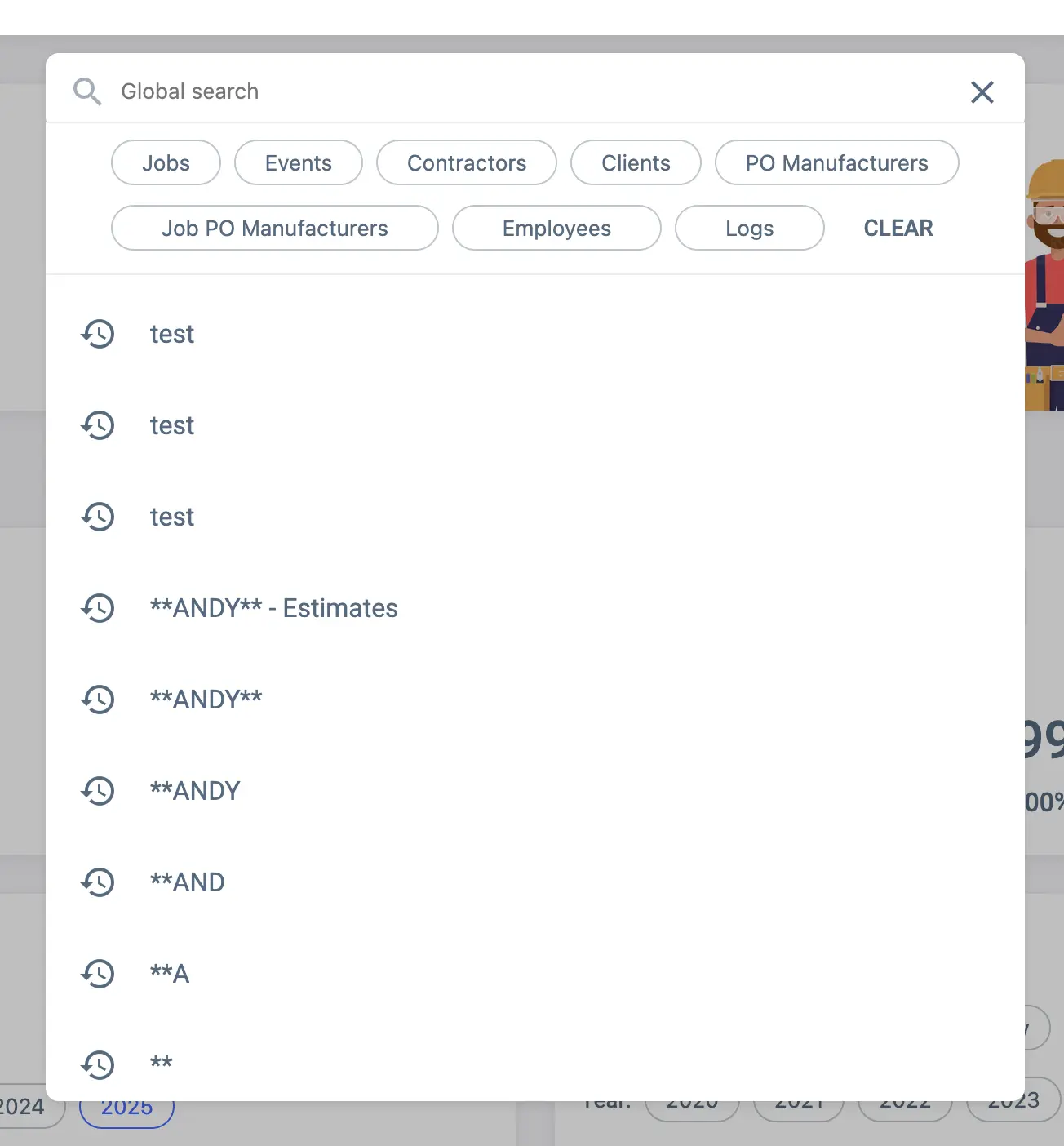Viewport: 1064px width, 1146px height.
Task: Select the Job PO Manufacturers filter
Action: (274, 229)
